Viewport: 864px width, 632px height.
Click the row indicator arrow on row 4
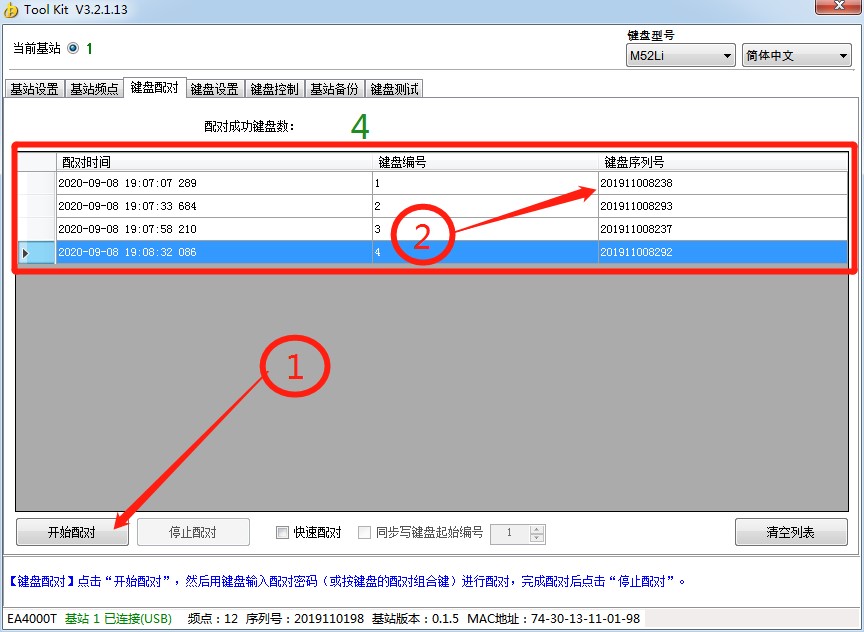(x=26, y=253)
